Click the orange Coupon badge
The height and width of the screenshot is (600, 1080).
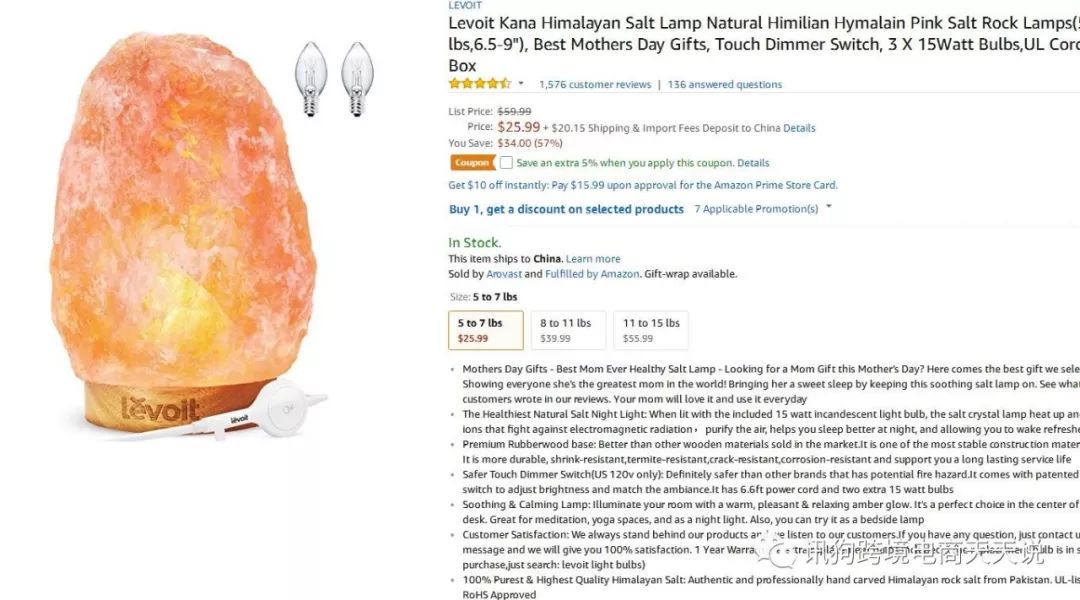pos(472,163)
